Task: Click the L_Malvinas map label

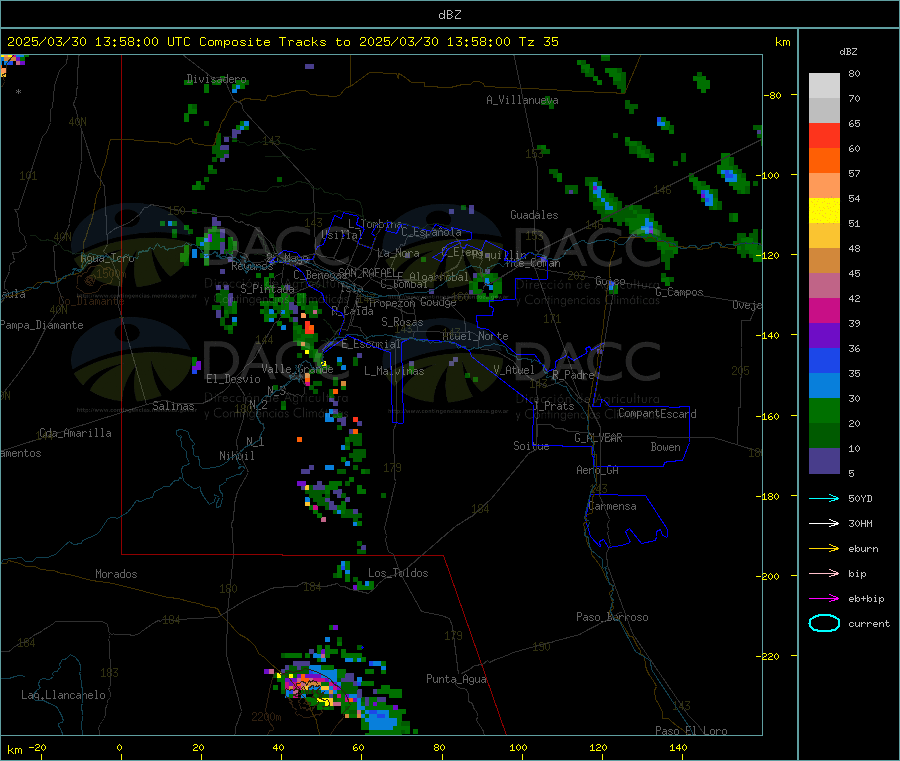Action: (x=394, y=371)
